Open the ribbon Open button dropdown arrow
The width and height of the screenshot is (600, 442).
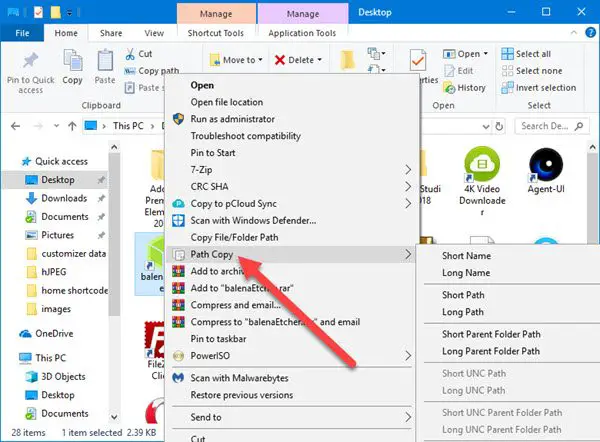(x=485, y=54)
